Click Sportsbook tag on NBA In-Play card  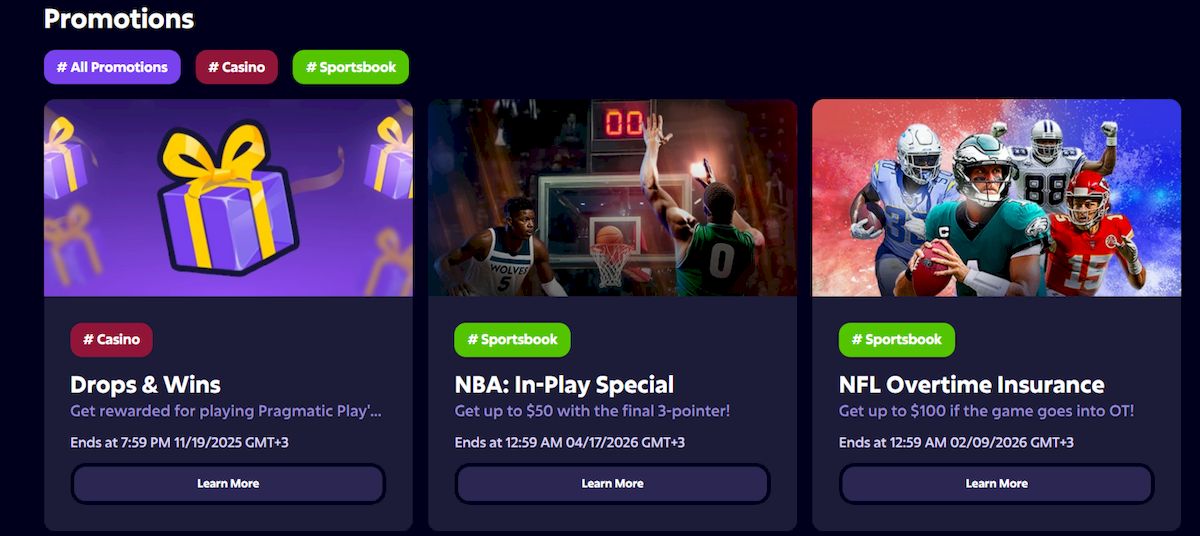(x=512, y=339)
